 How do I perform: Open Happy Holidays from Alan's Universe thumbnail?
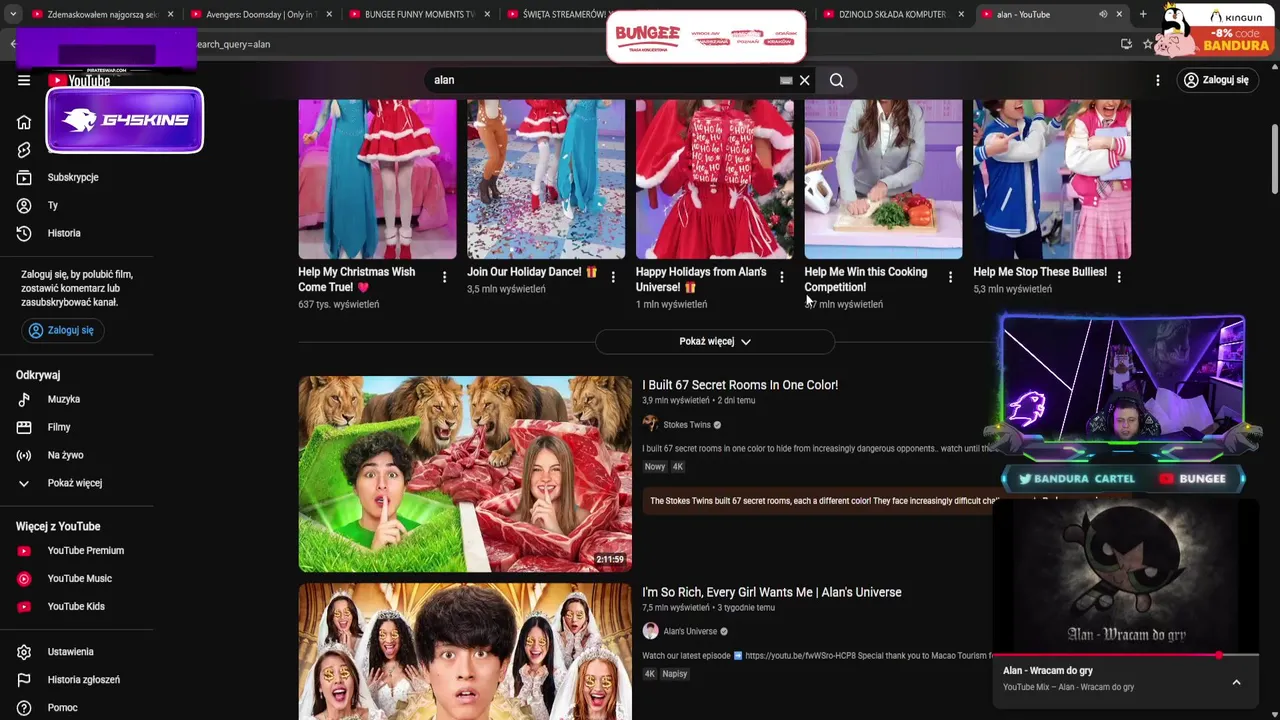[715, 179]
